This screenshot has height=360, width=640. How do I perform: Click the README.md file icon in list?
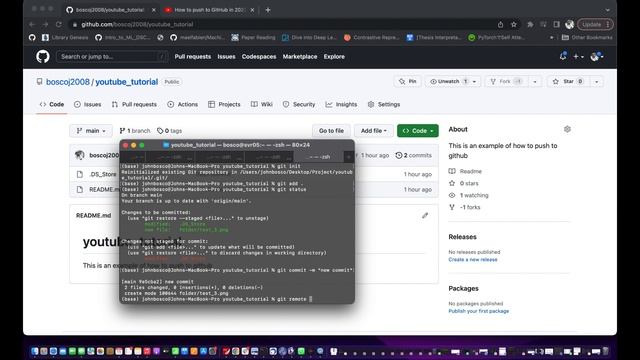click(80, 189)
